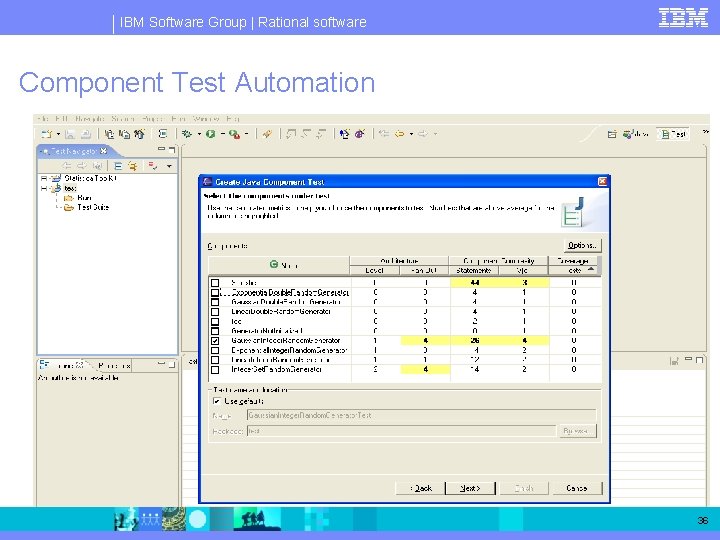The height and width of the screenshot is (540, 720).
Task: Click the Run folder icon in tree
Action: point(69,198)
